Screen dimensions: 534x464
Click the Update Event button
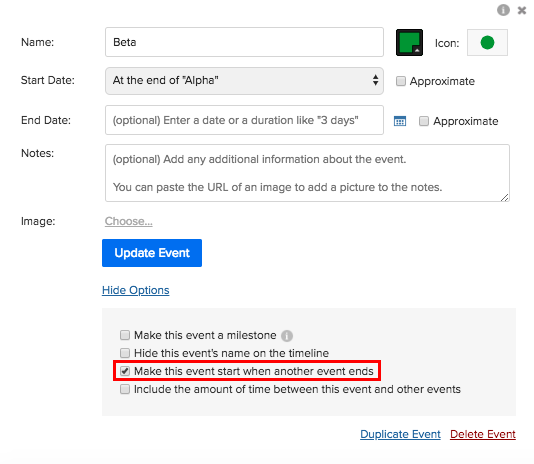152,253
